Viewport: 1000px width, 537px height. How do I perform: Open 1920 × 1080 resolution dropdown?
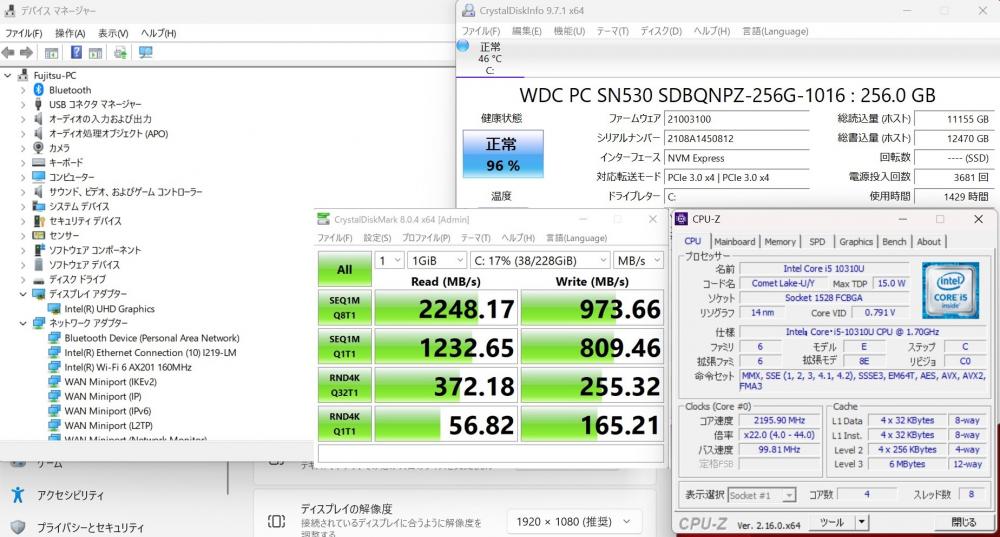click(573, 522)
